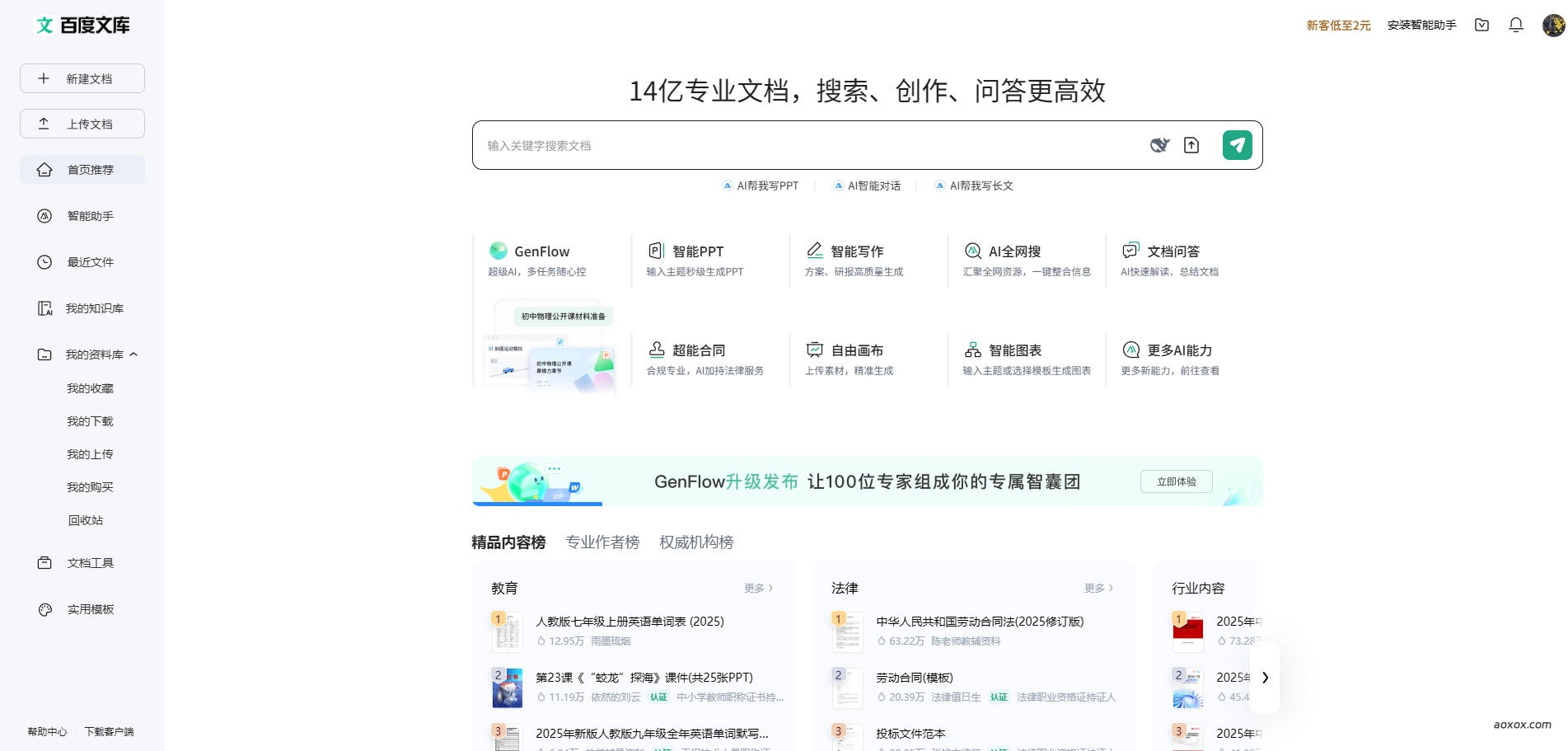The image size is (1568, 751).
Task: Click the document upload icon inside the search bar
Action: 1191,144
